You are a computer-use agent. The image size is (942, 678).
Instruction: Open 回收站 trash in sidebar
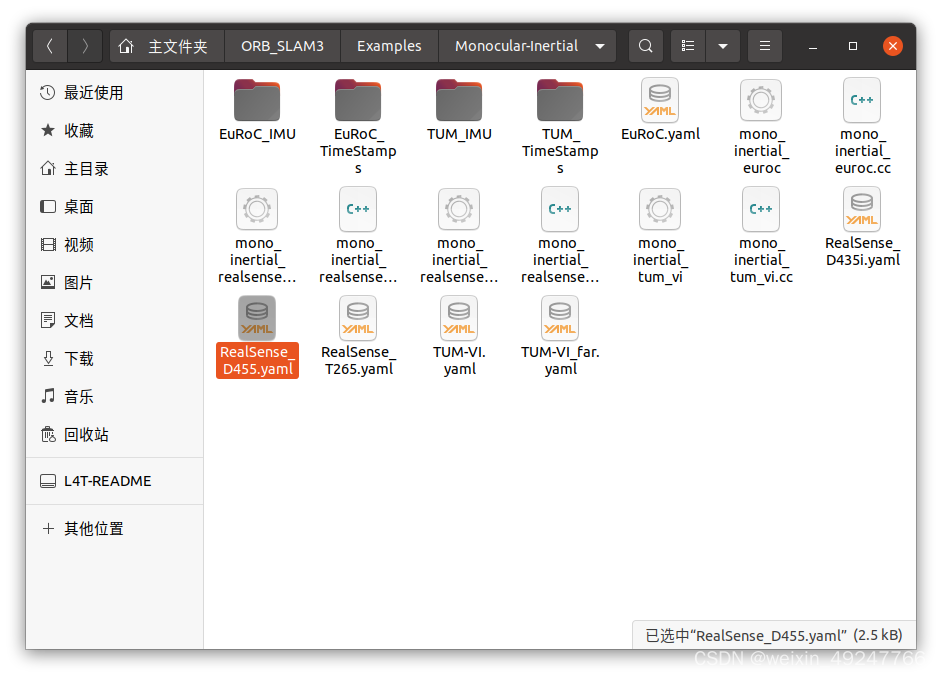coord(115,435)
